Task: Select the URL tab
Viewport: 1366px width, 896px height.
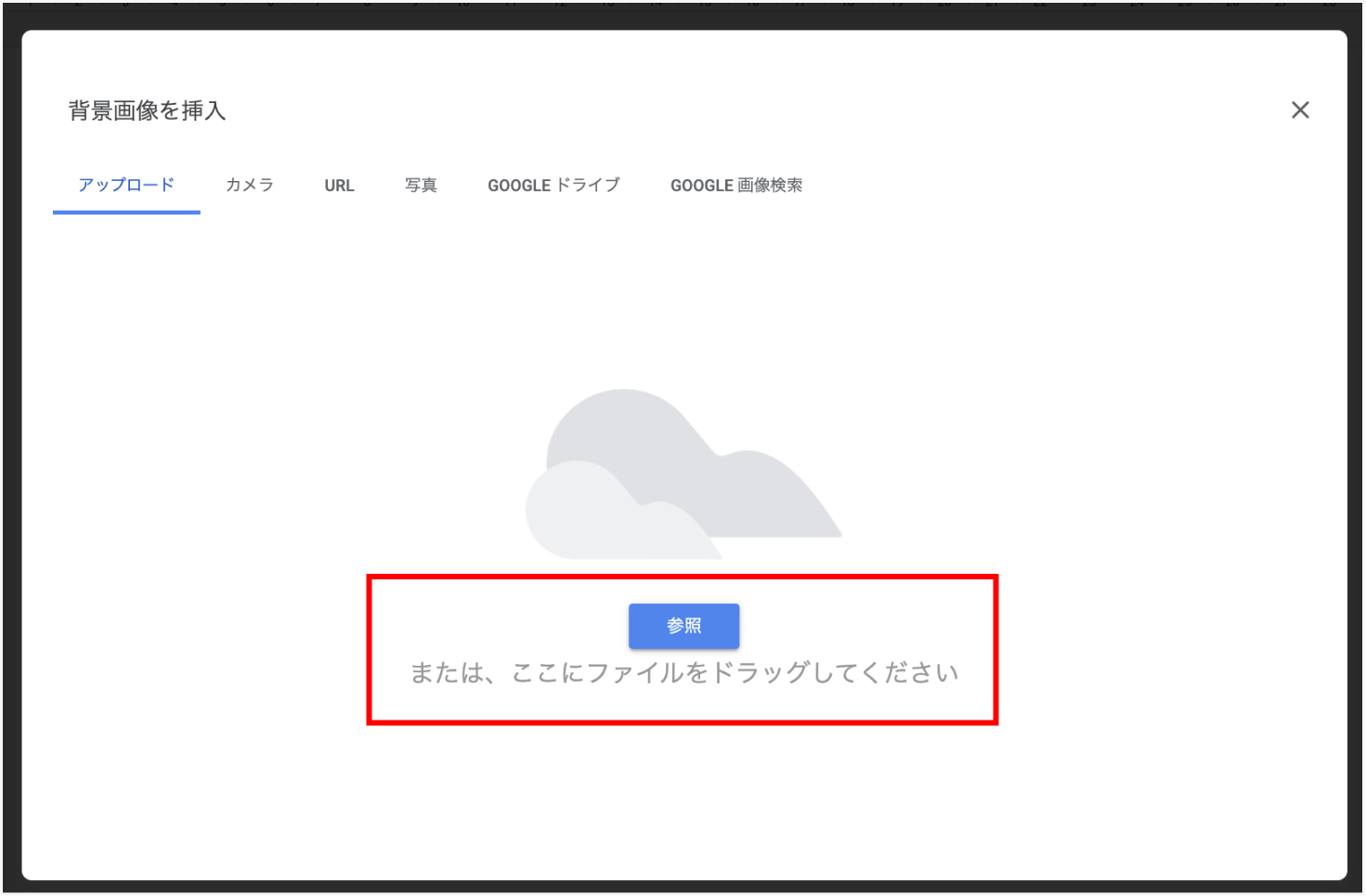Action: click(339, 186)
